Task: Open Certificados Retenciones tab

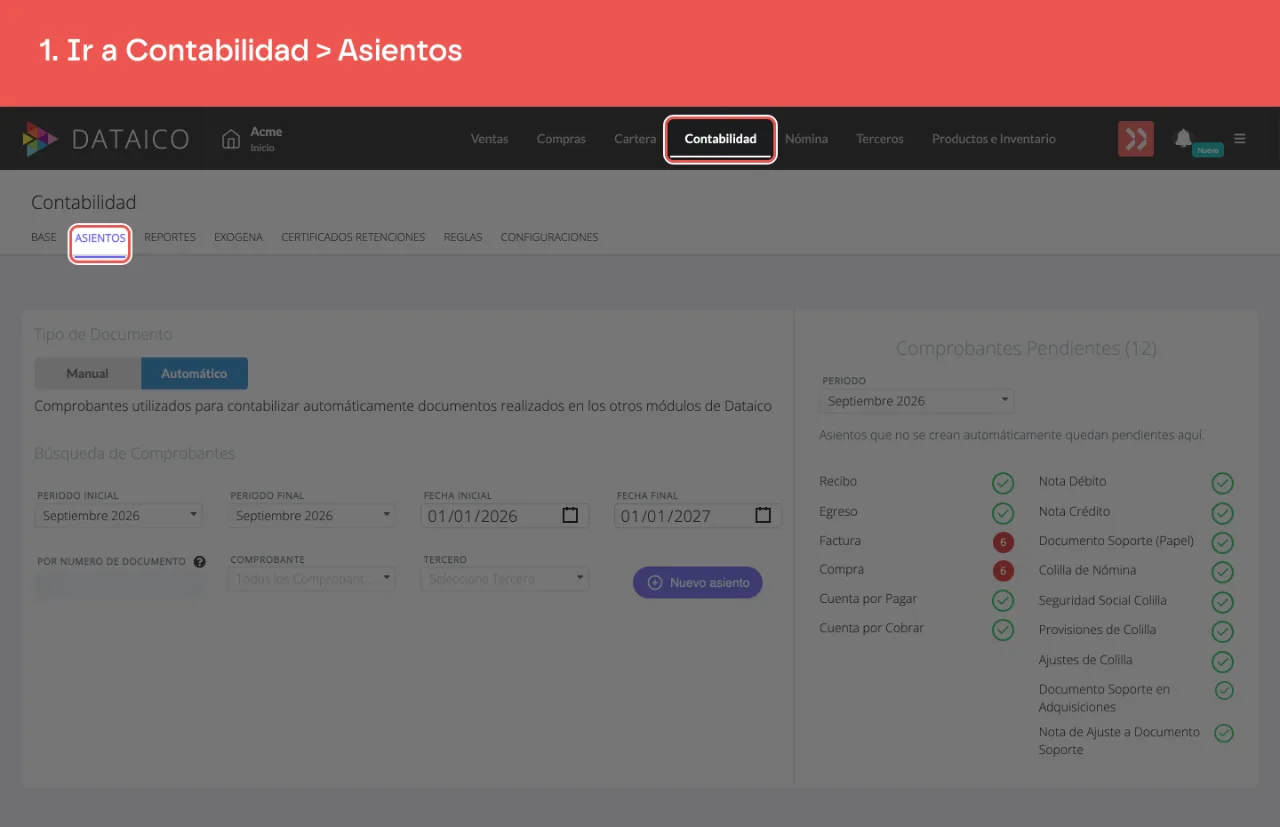Action: pos(353,238)
